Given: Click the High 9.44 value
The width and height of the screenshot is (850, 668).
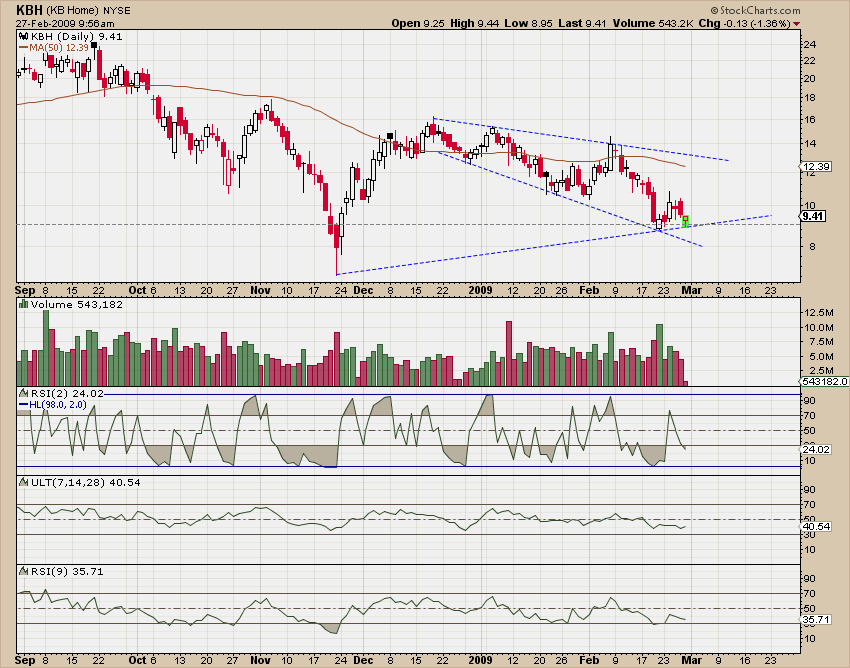Looking at the screenshot, I should coord(475,23).
